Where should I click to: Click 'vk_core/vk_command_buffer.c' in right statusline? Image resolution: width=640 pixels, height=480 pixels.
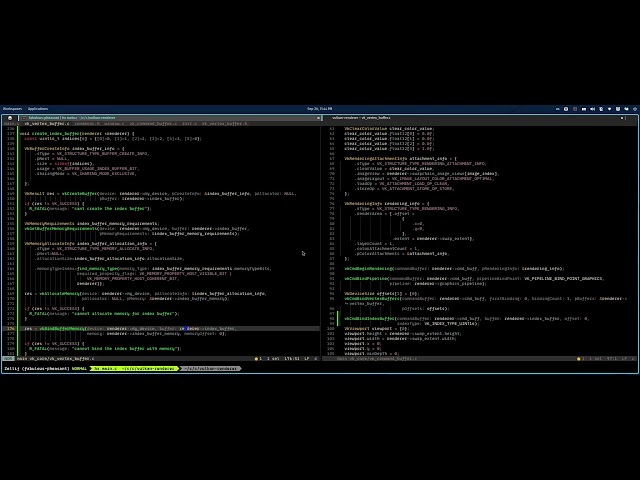384,359
